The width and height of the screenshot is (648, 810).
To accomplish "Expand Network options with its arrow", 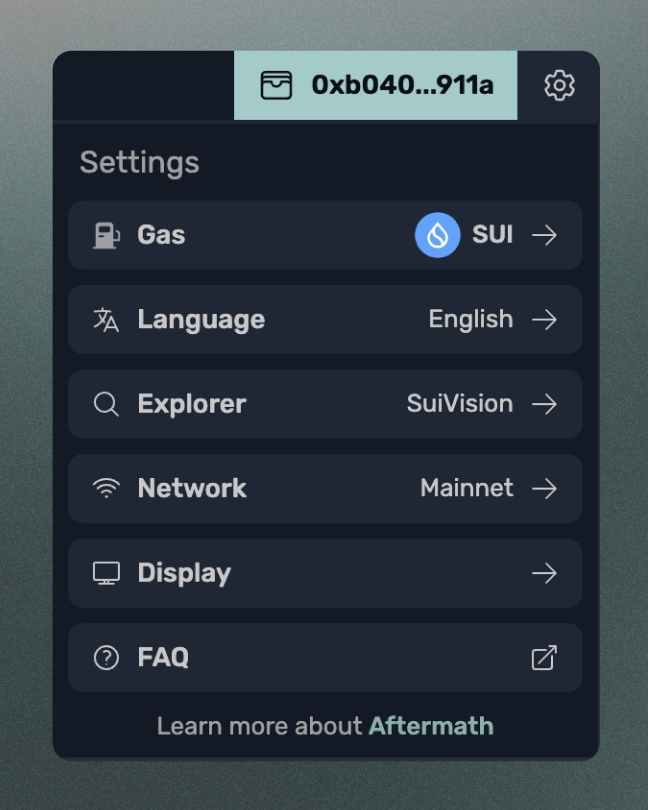I will tap(544, 488).
